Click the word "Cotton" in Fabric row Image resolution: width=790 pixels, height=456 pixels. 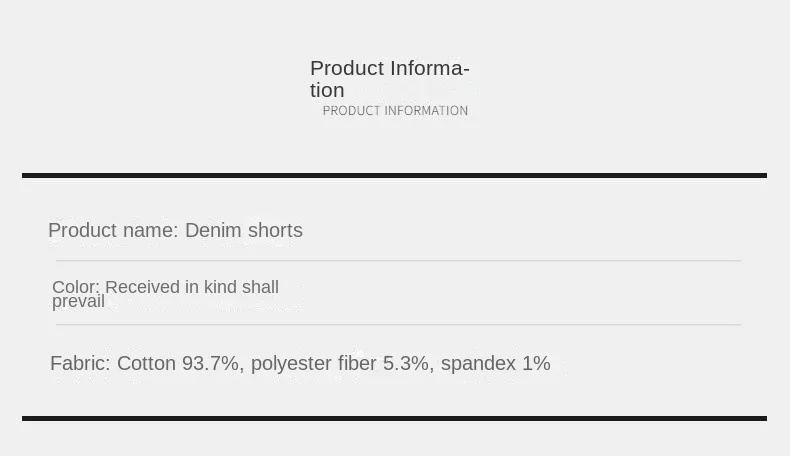click(x=146, y=364)
